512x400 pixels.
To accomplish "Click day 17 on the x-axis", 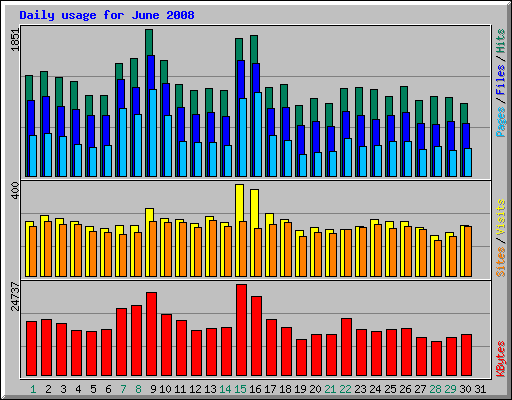I will (x=270, y=389).
